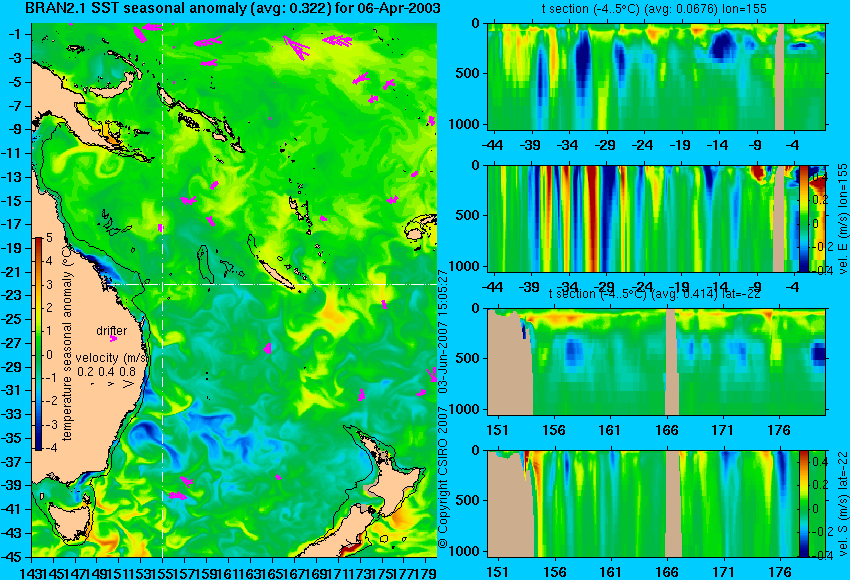Screen dimensions: 850x580
Task: Click the BRAN2.1 SST seasonal anomaly title
Action: click(233, 8)
